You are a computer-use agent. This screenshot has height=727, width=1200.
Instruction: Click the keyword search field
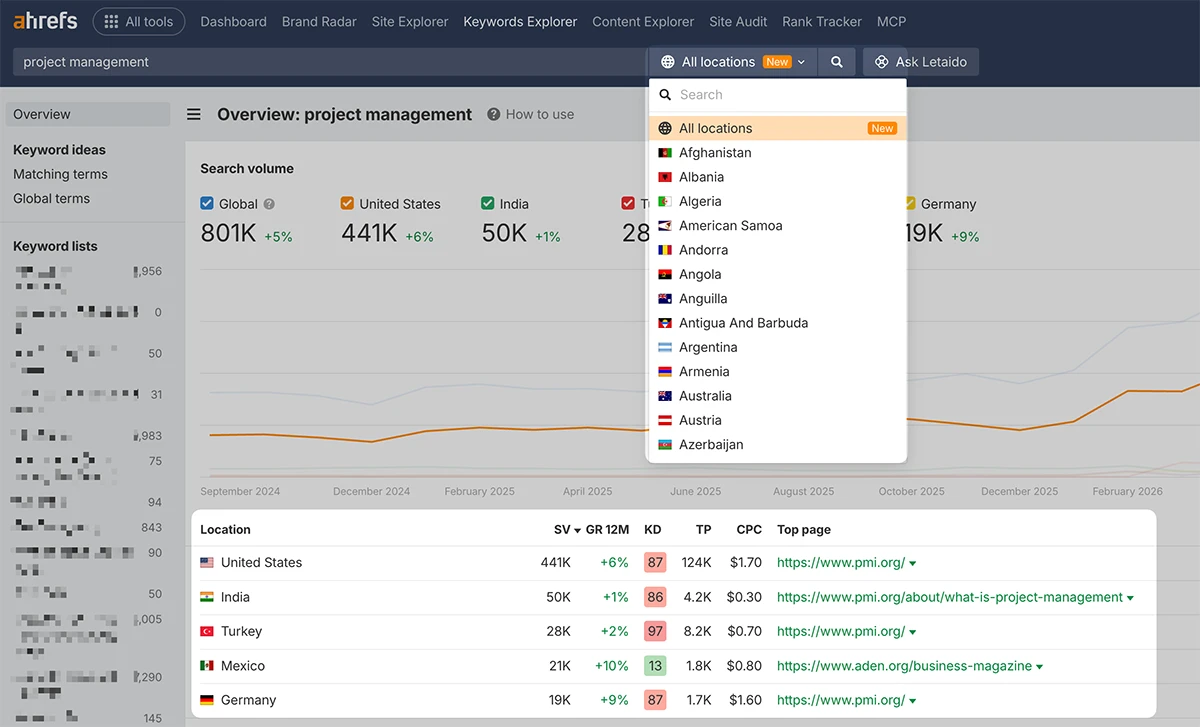330,62
